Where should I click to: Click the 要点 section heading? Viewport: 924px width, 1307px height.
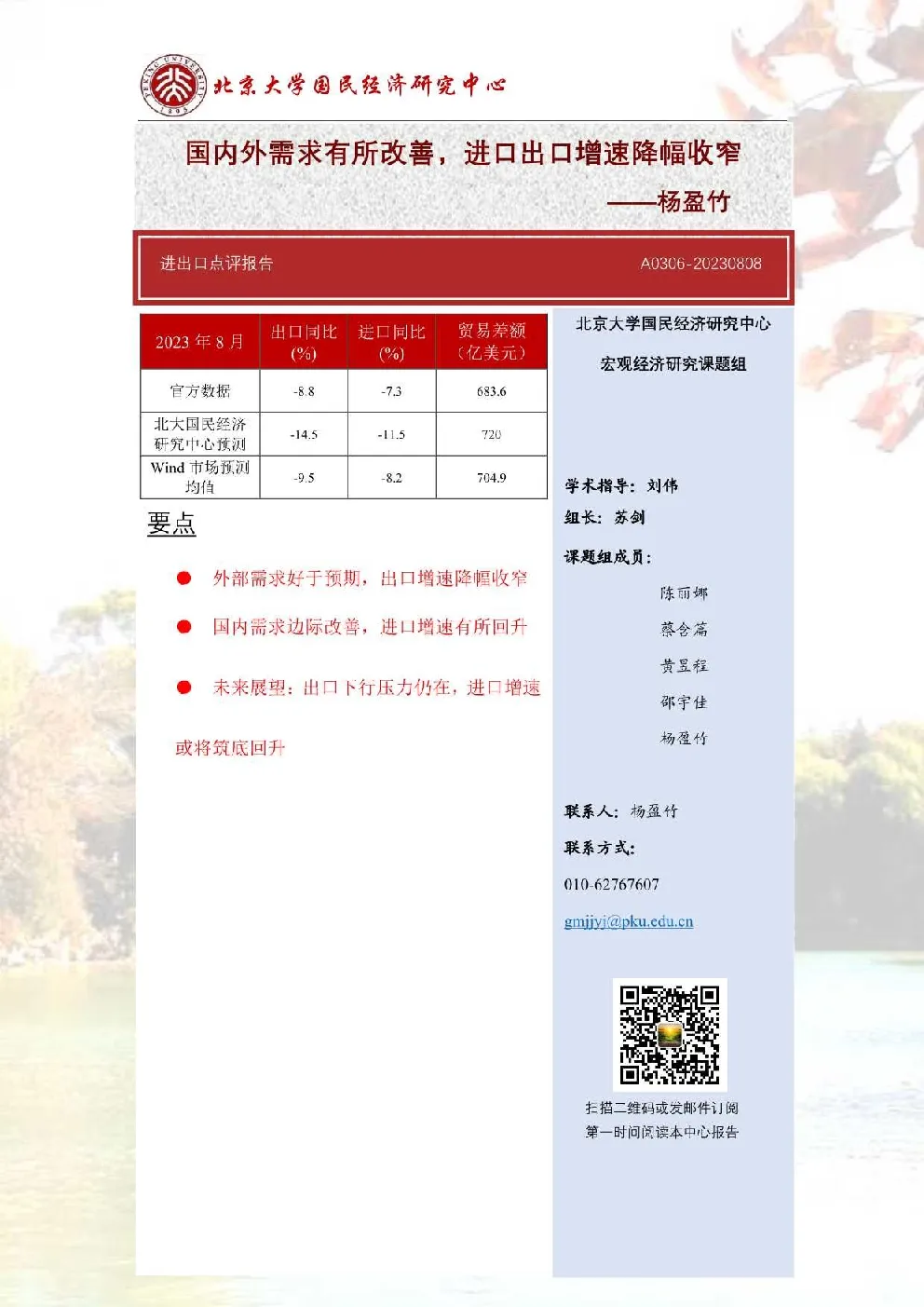[x=171, y=524]
